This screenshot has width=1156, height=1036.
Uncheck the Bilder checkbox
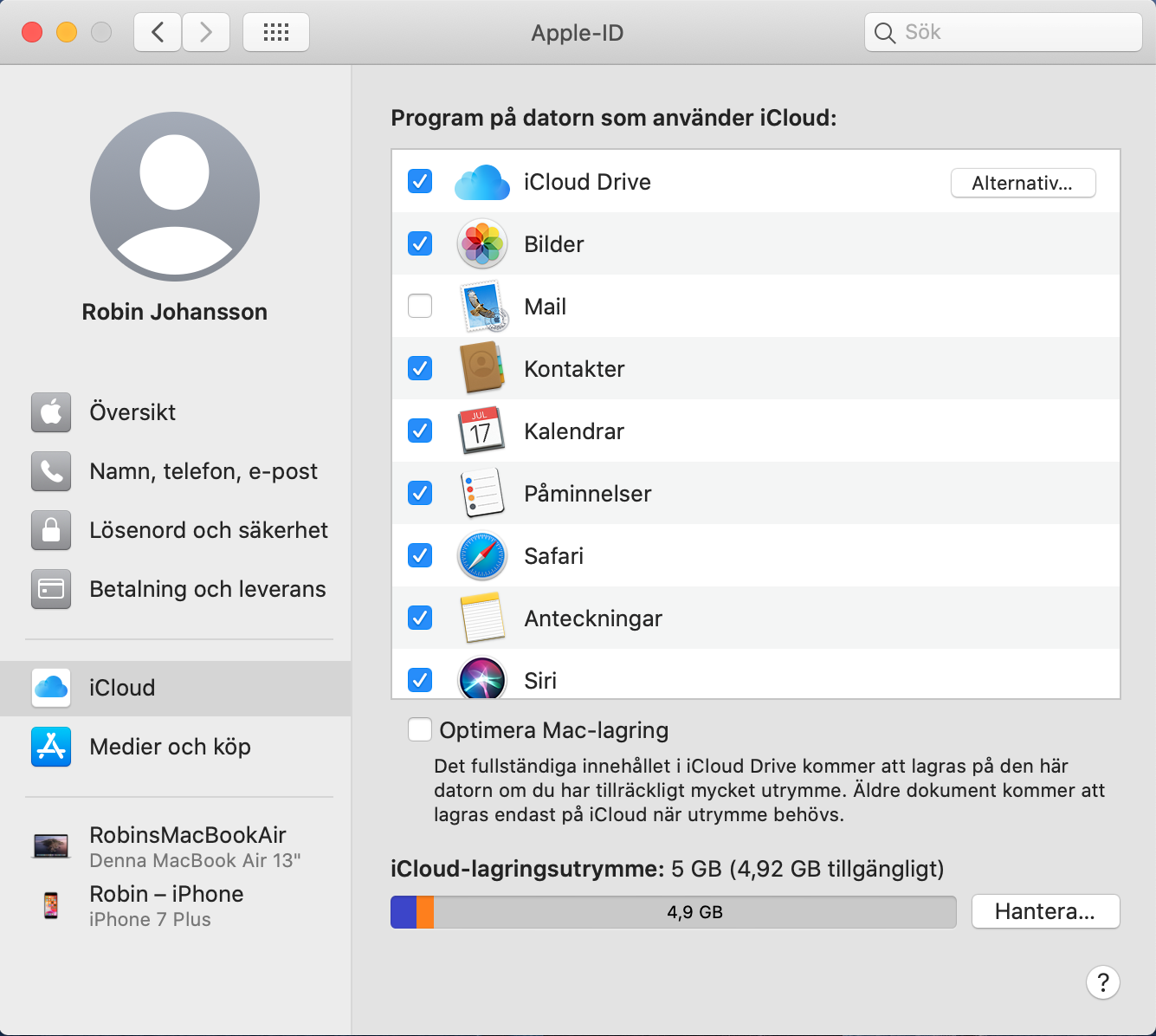420,244
